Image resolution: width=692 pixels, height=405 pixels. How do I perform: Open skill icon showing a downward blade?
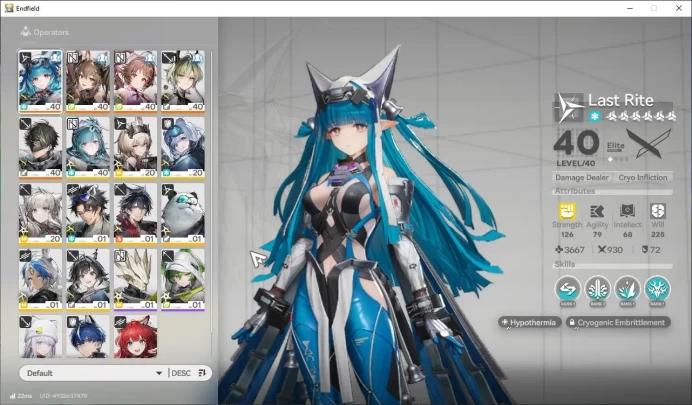point(598,289)
